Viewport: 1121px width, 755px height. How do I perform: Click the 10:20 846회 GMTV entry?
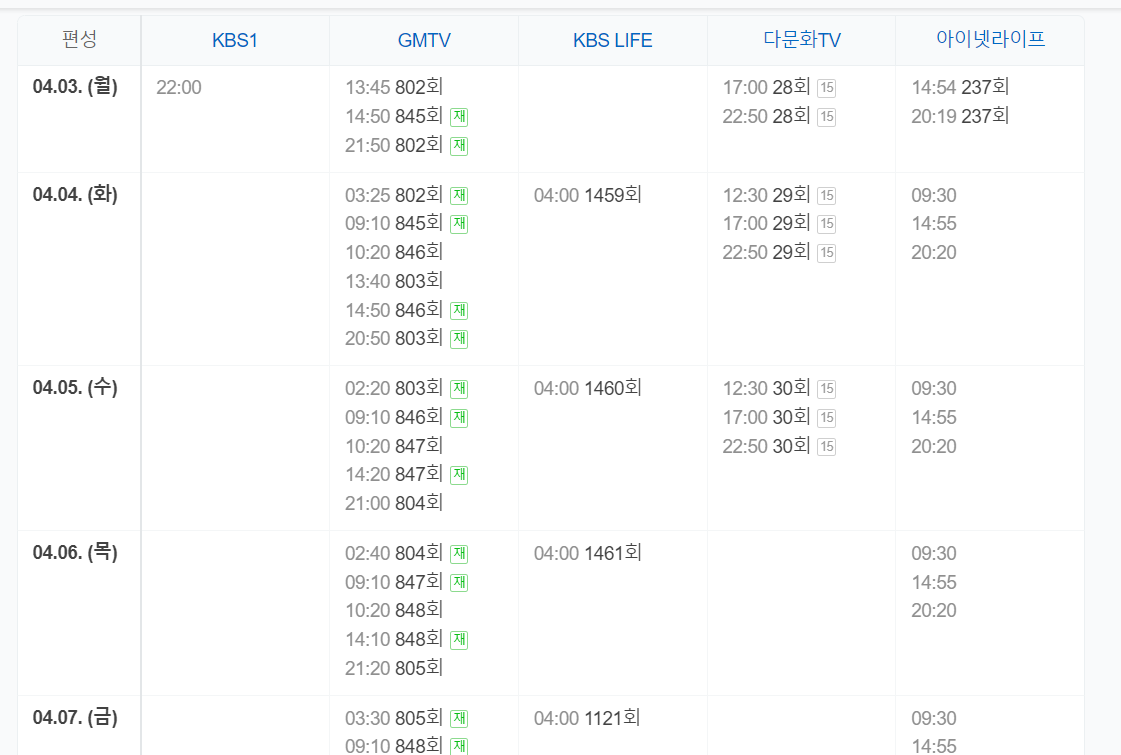tap(394, 252)
